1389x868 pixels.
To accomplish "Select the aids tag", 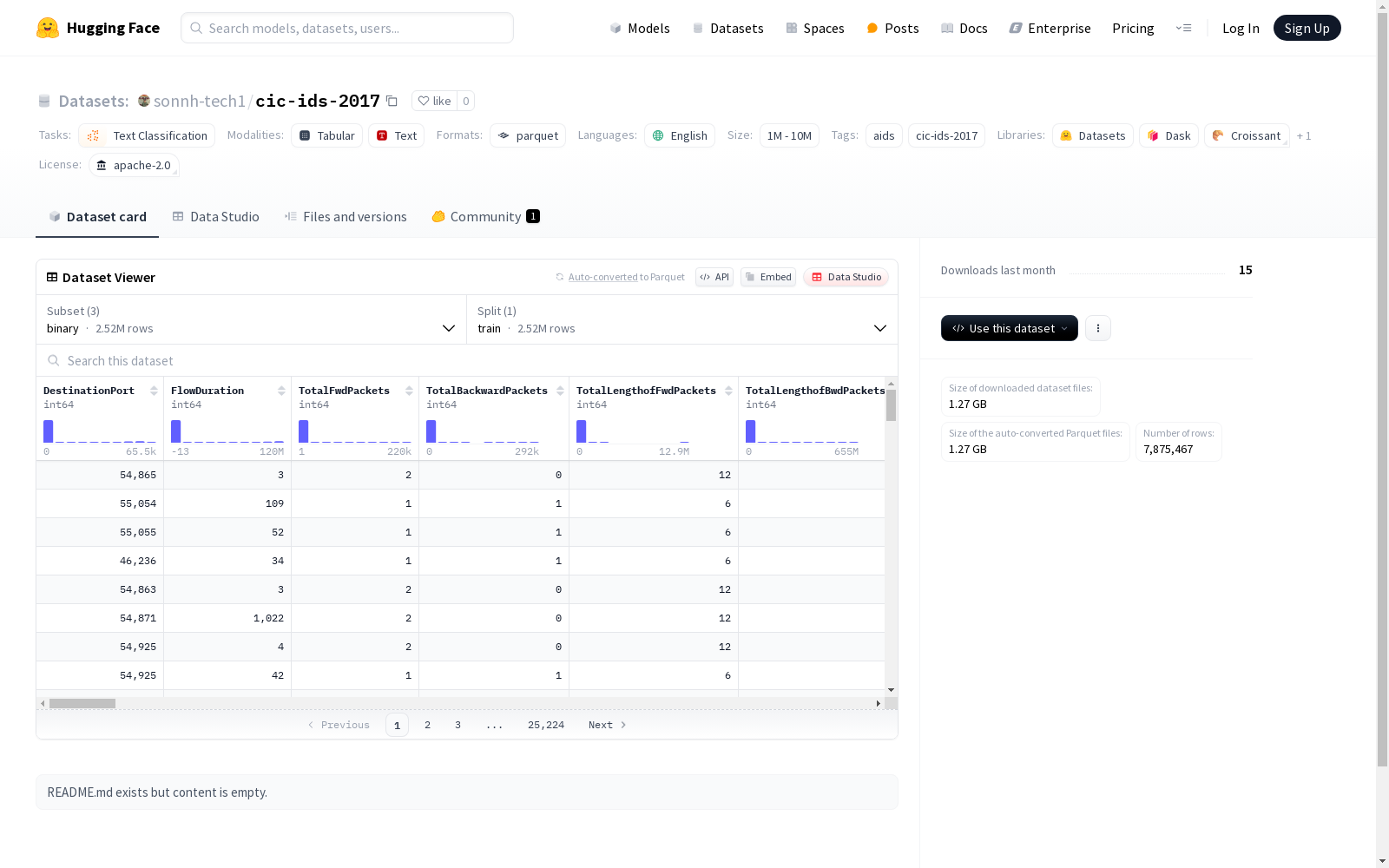I will point(884,135).
